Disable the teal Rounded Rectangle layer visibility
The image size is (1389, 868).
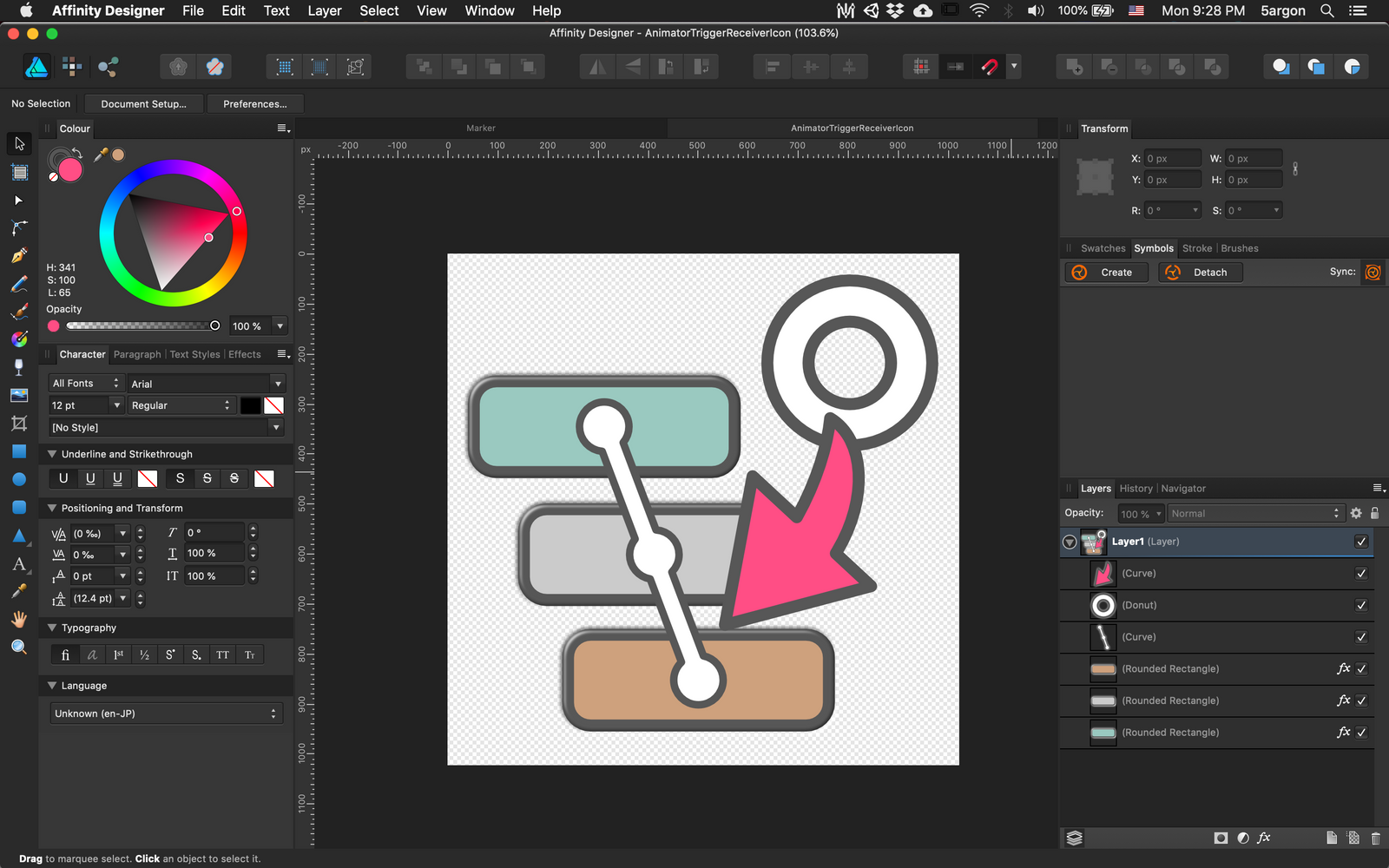point(1362,732)
